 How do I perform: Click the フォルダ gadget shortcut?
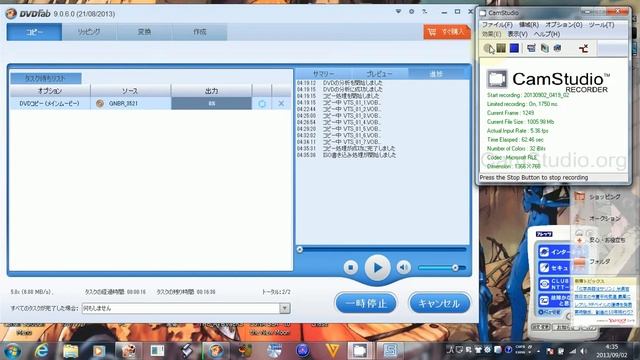592,262
